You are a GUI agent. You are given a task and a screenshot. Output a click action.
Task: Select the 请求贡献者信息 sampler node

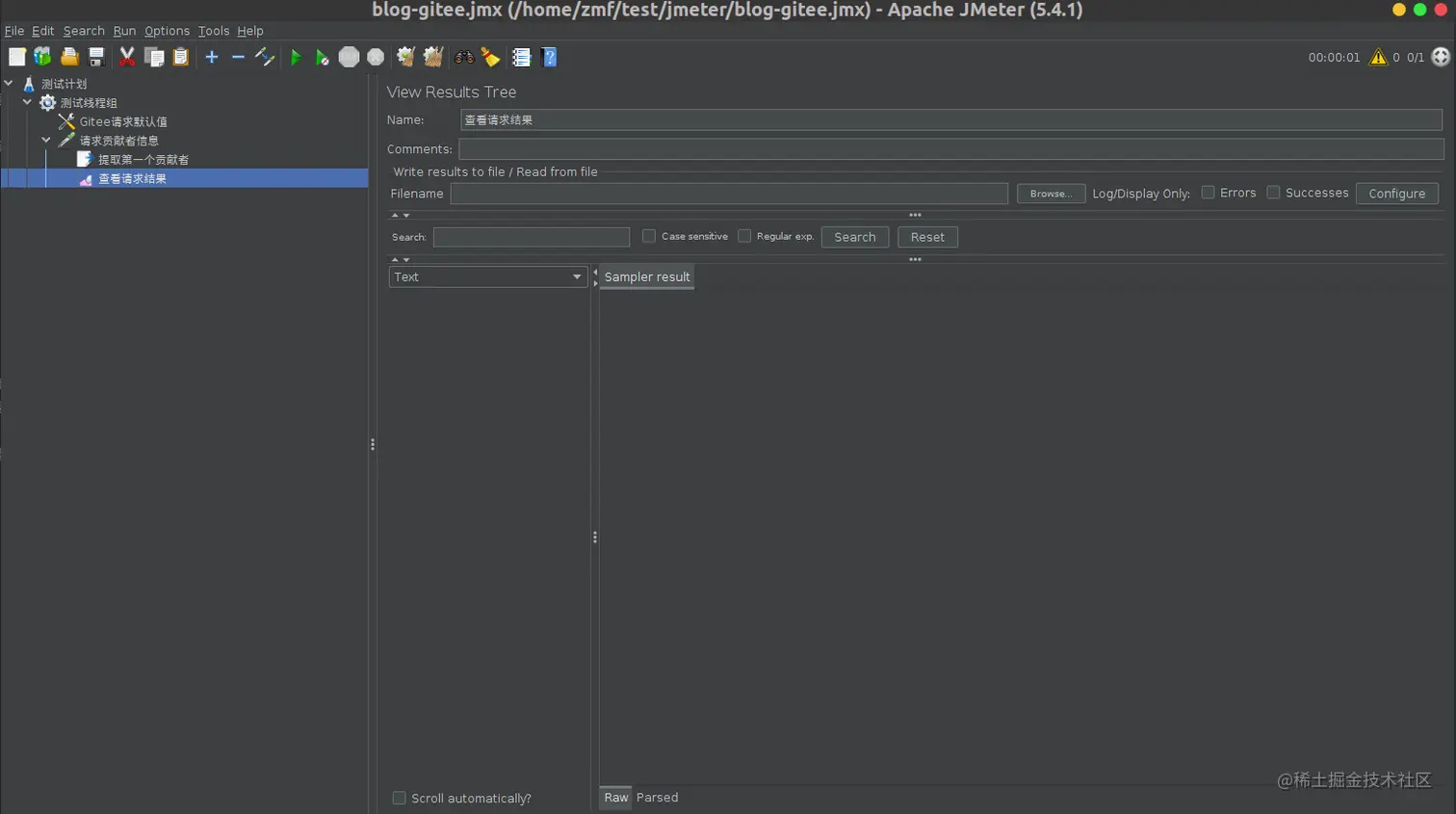(118, 141)
